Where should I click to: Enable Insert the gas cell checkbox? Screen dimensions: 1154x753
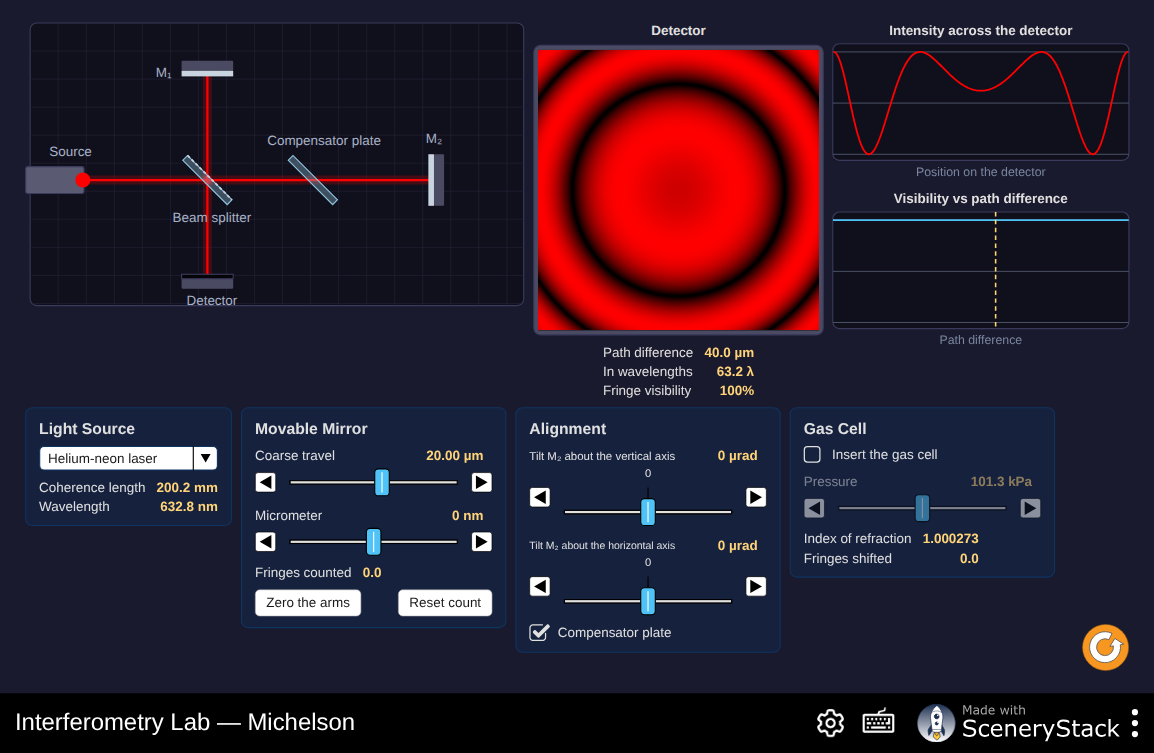(813, 454)
